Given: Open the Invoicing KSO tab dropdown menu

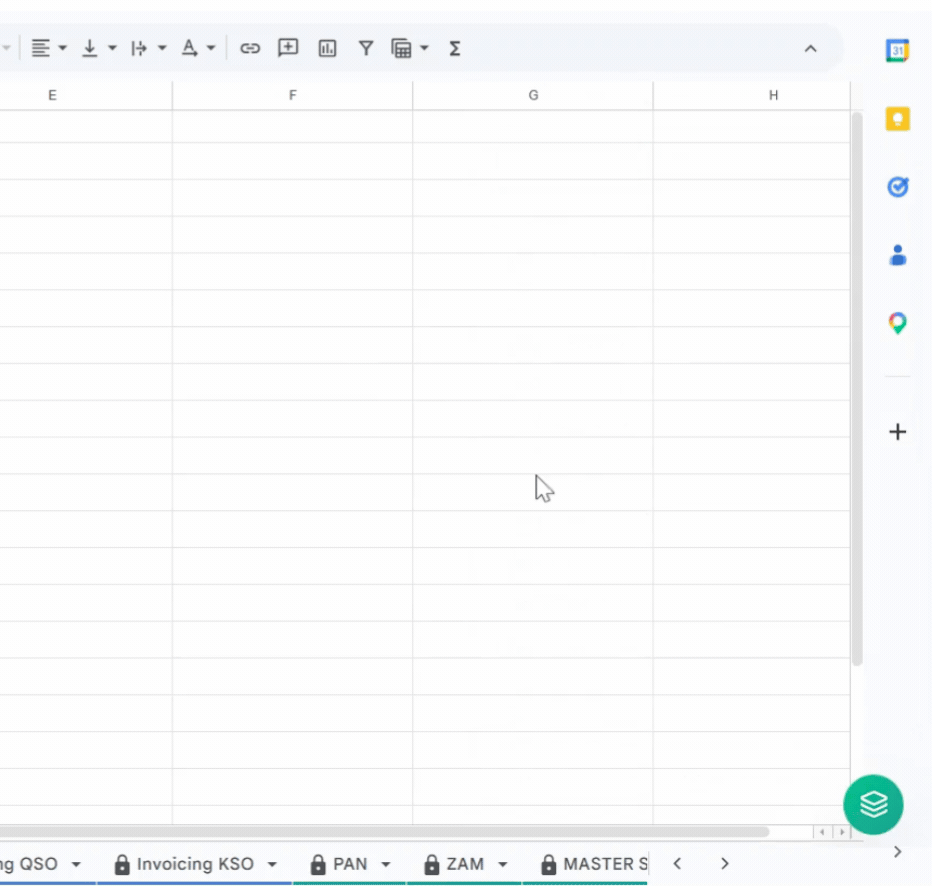Looking at the screenshot, I should tap(271, 864).
